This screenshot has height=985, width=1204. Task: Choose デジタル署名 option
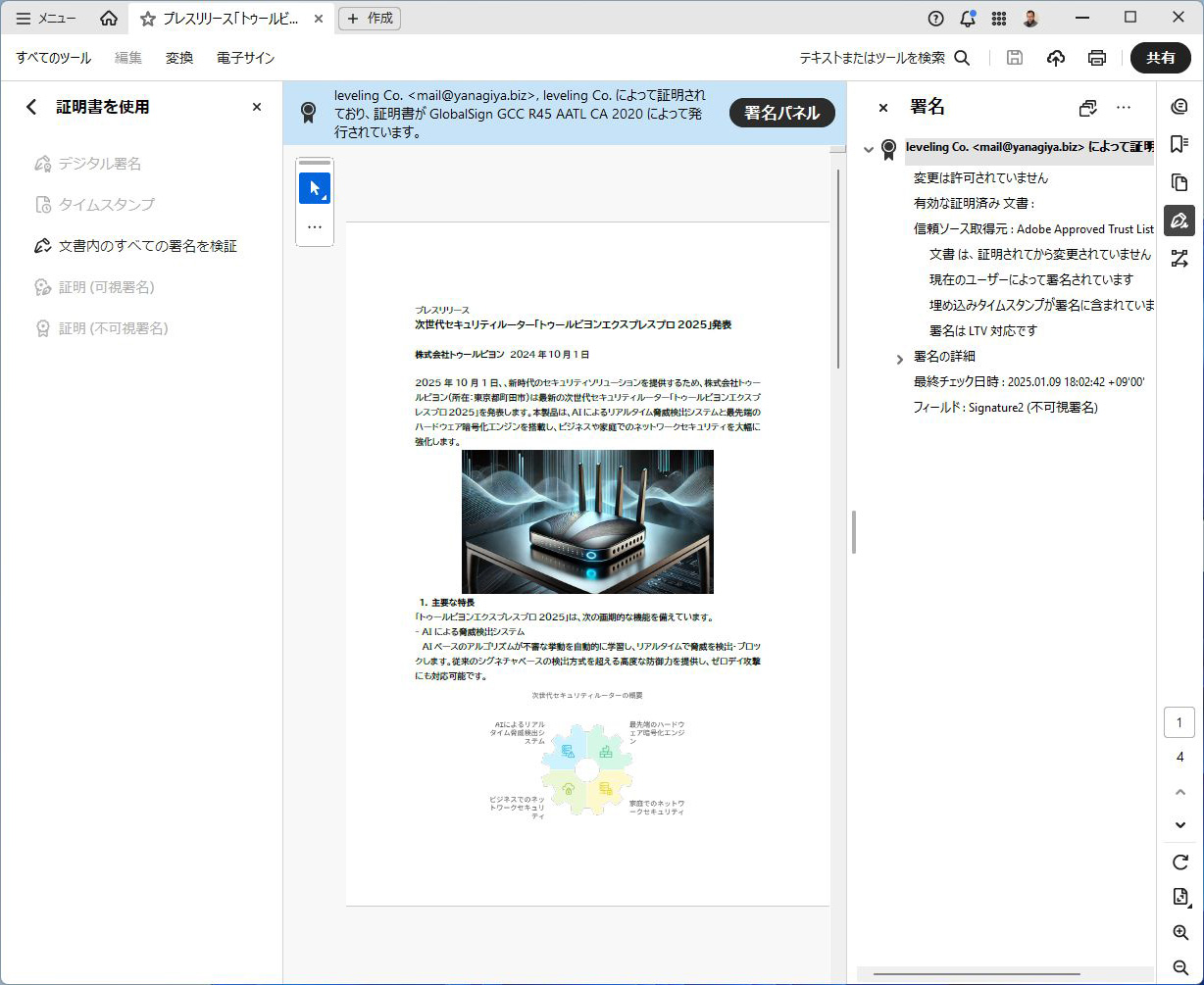[x=87, y=164]
